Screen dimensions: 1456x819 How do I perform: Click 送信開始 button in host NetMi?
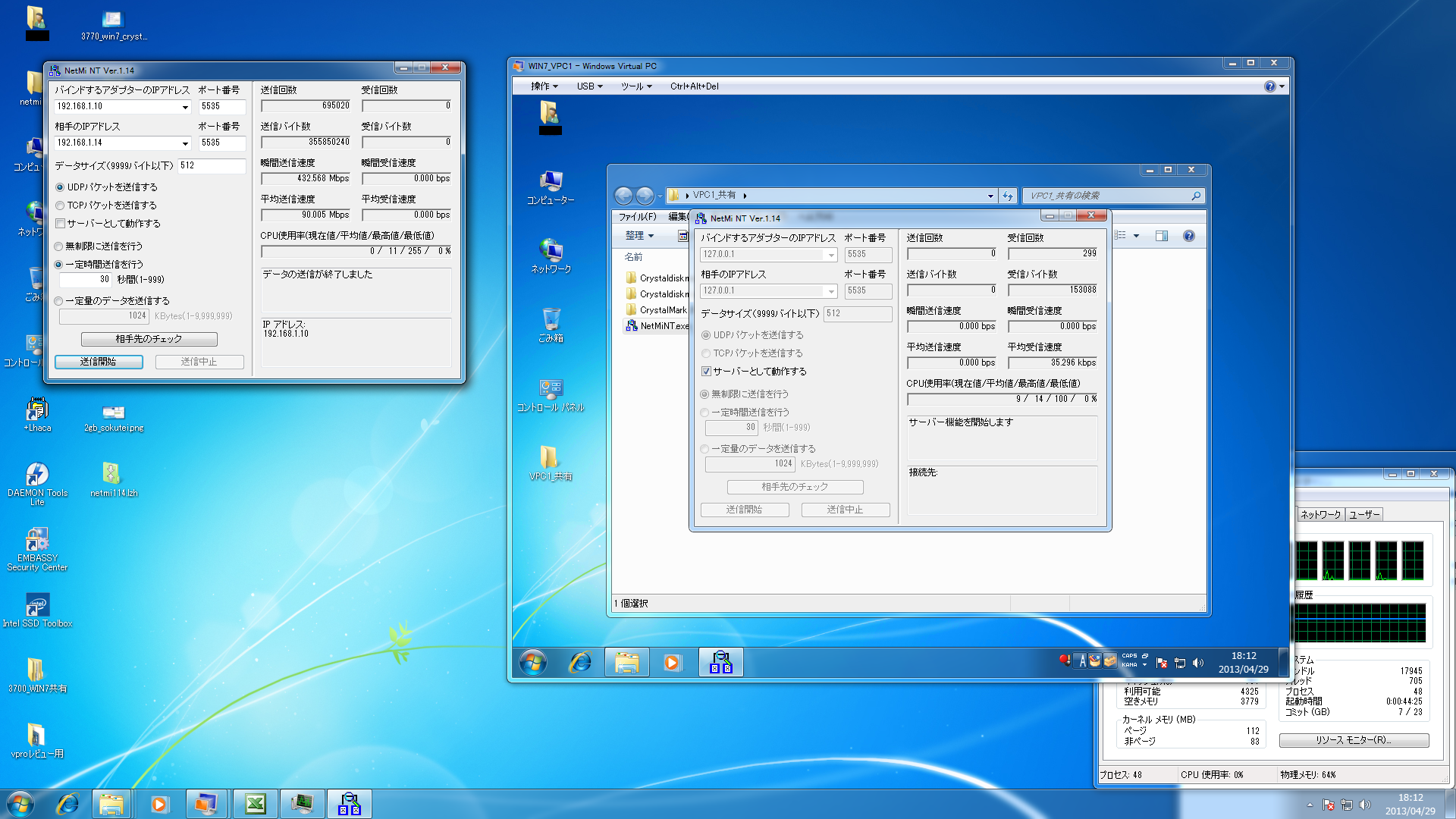99,362
